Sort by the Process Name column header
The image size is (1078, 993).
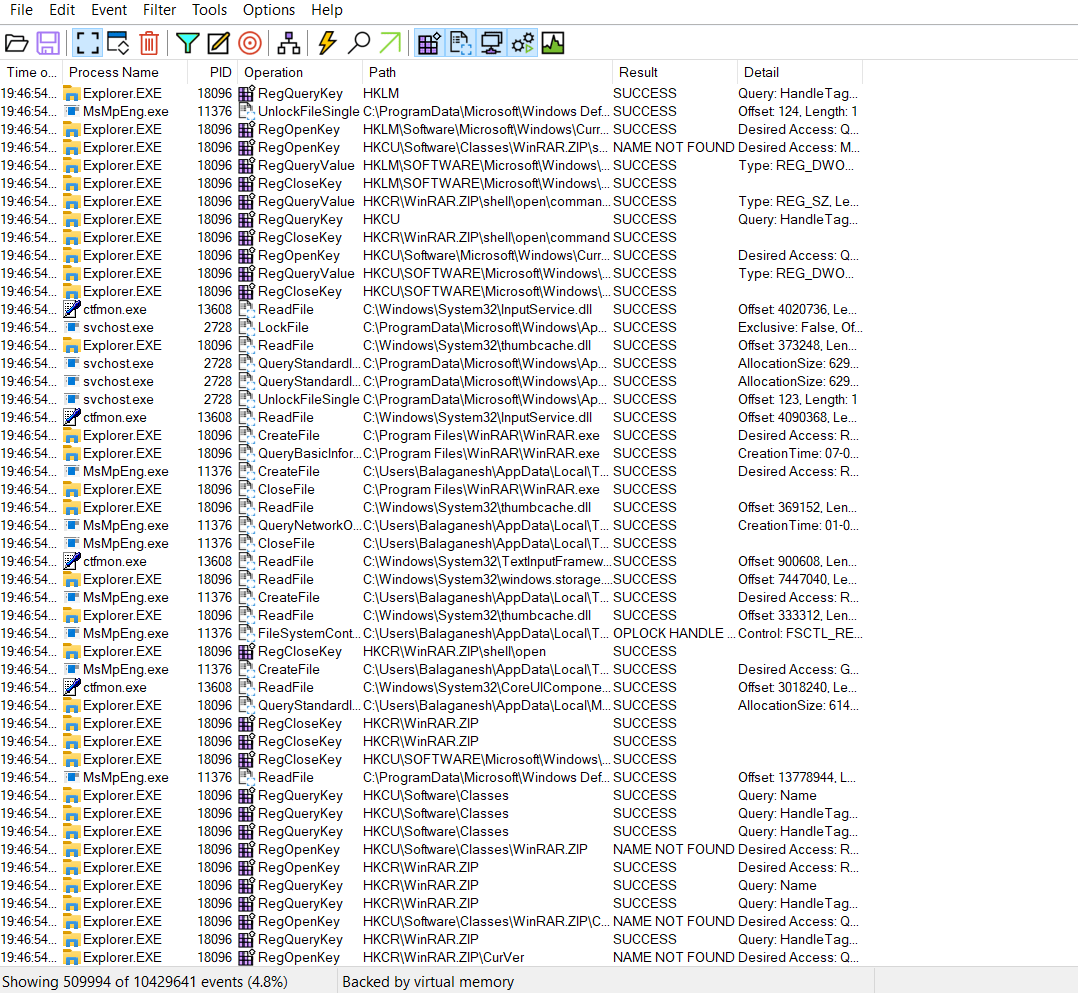(x=125, y=72)
